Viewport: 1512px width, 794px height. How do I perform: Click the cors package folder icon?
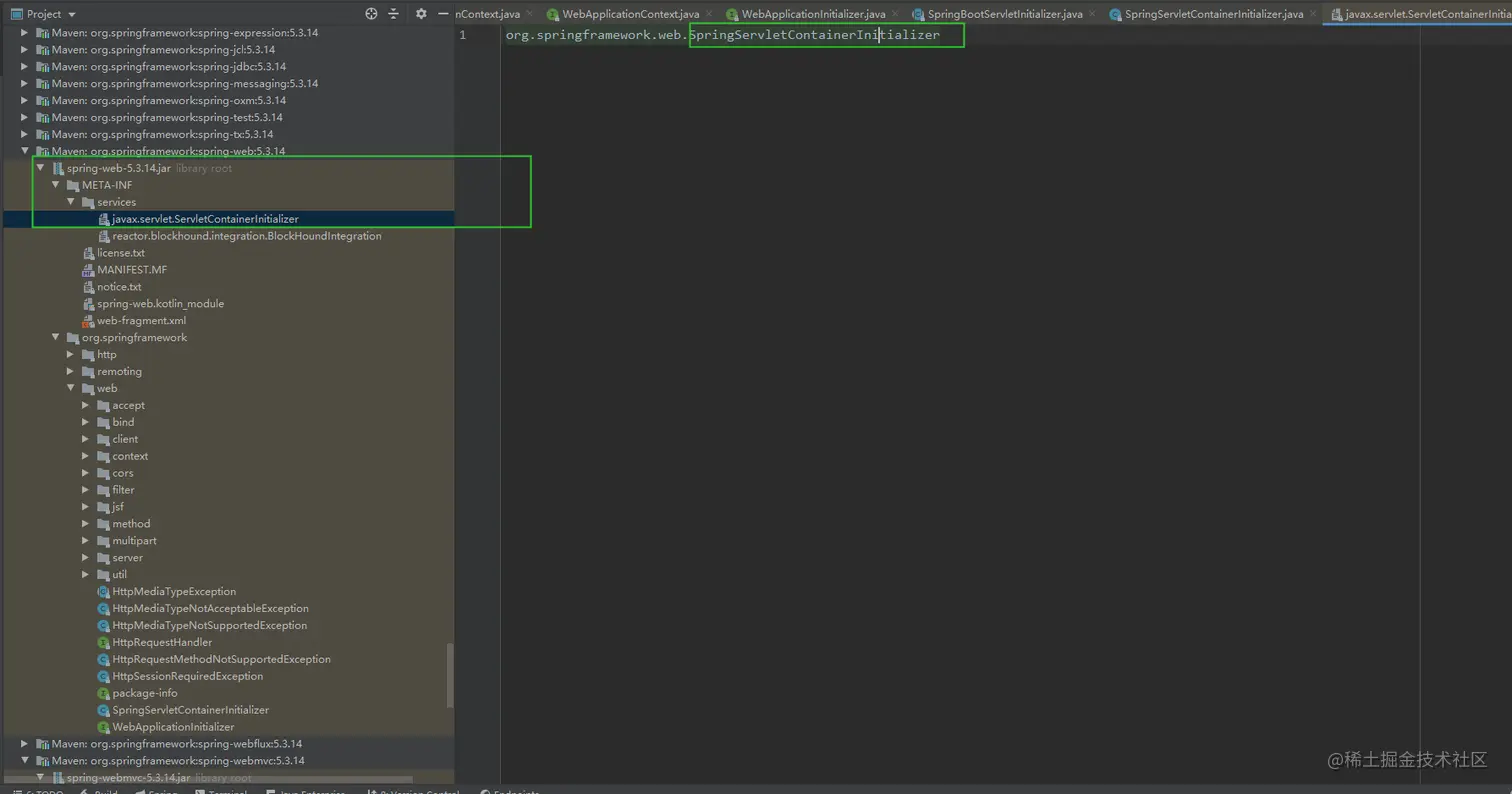click(103, 473)
